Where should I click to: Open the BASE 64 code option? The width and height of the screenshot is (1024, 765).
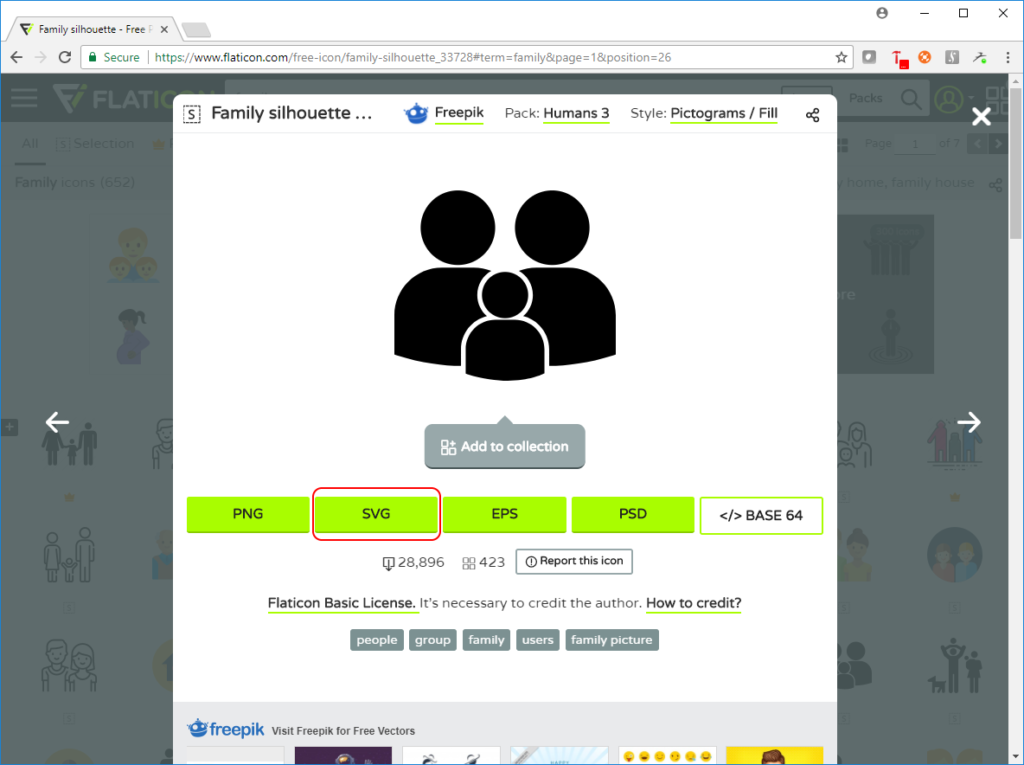761,515
